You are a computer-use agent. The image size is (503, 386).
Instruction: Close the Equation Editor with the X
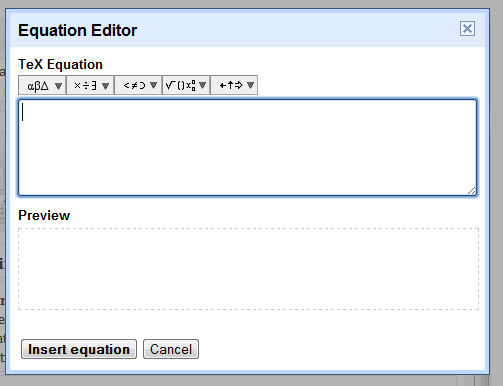click(x=467, y=29)
